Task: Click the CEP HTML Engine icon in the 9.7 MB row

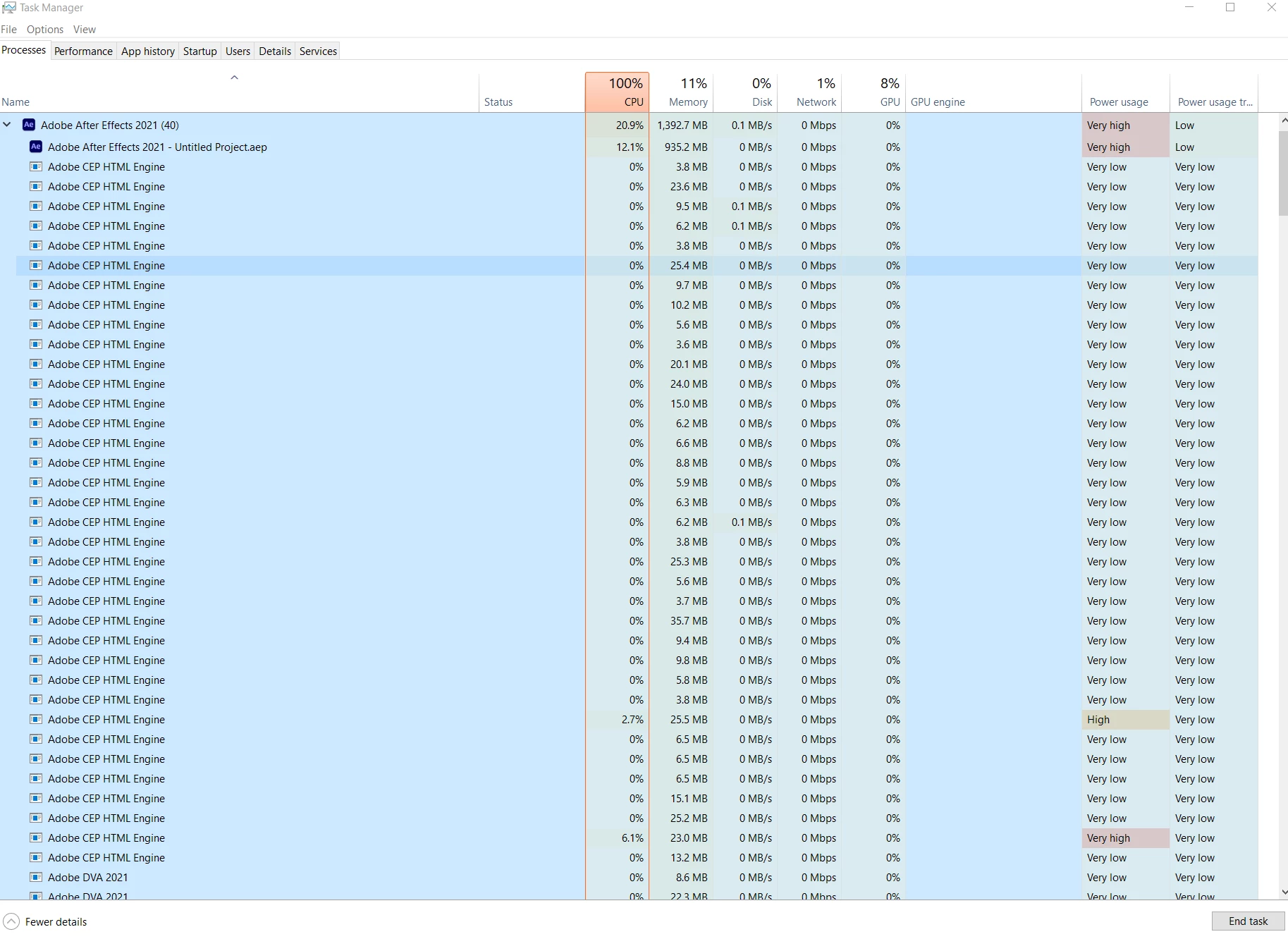Action: coord(35,286)
